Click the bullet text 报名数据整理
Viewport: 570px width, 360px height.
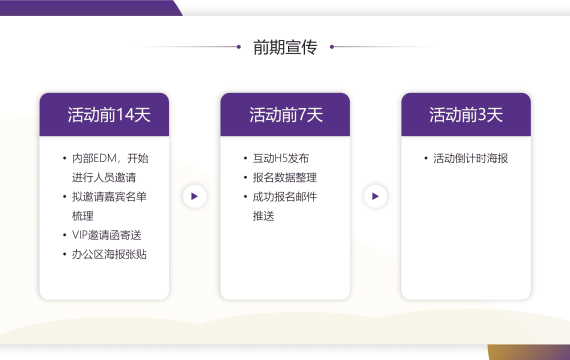(285, 177)
